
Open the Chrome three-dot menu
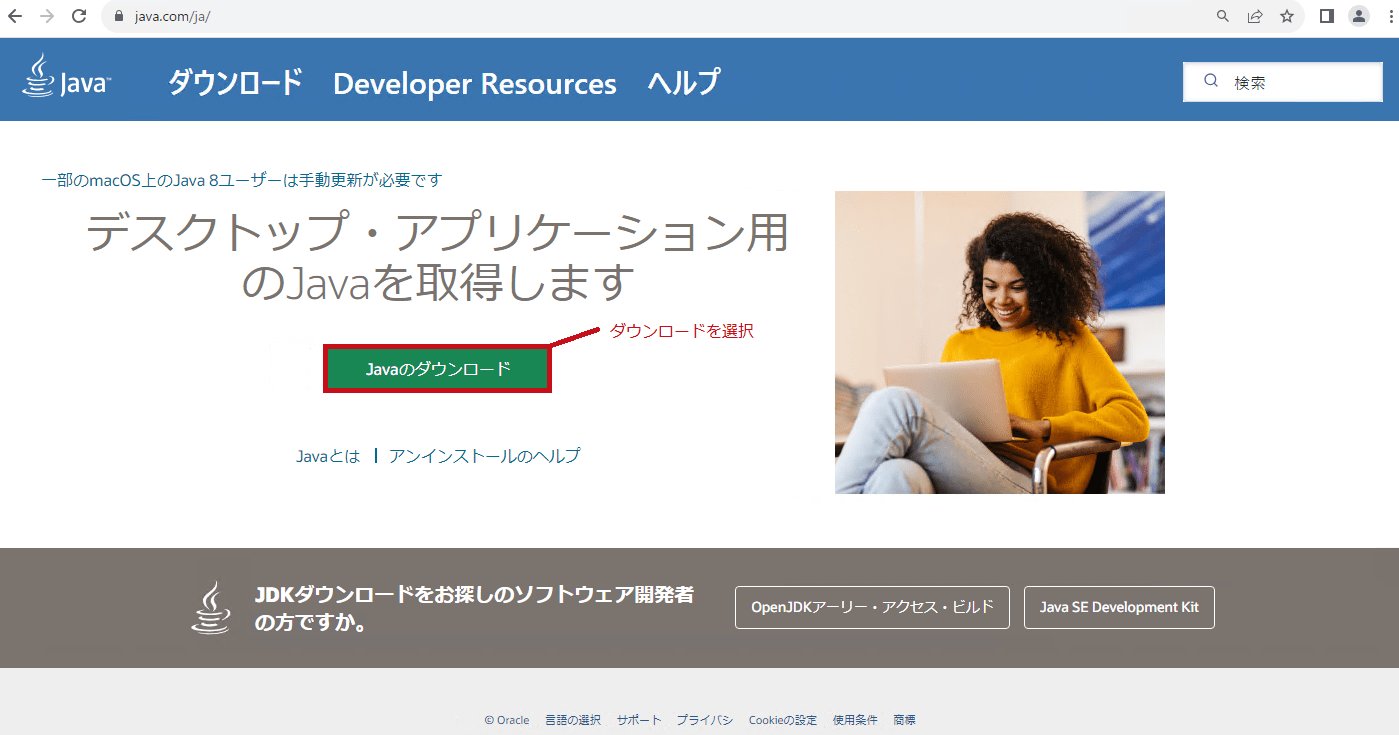pyautogui.click(x=1390, y=16)
